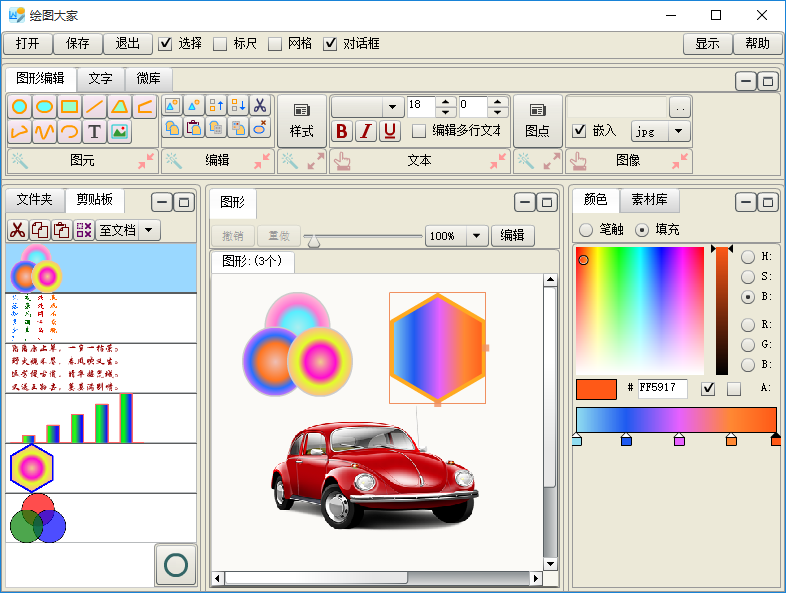Expand the 编辑 group via pink arrows
The image size is (786, 593).
pyautogui.click(x=262, y=161)
